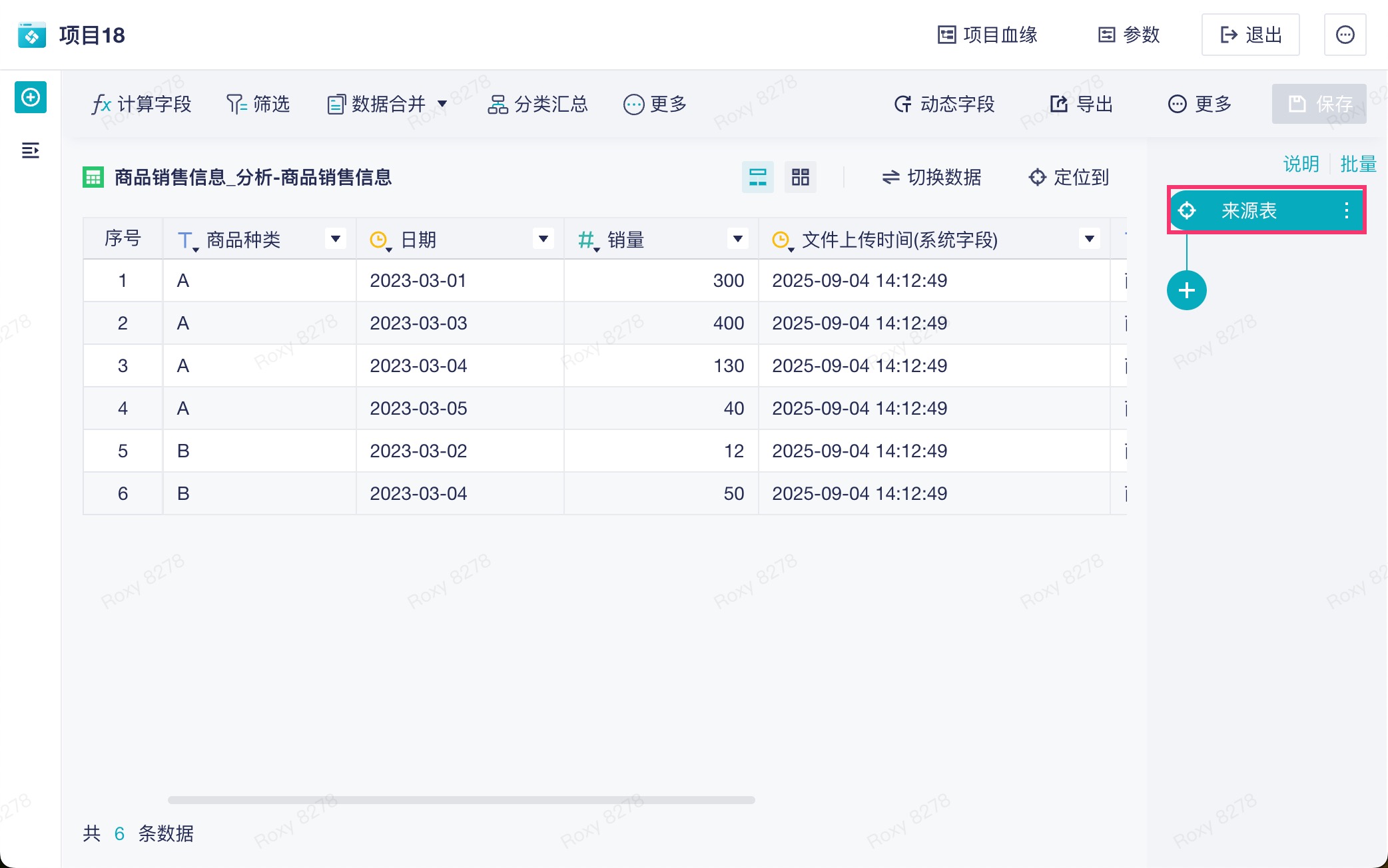Viewport: 1388px width, 868px height.
Task: Switch to the grid layout view
Action: (800, 177)
